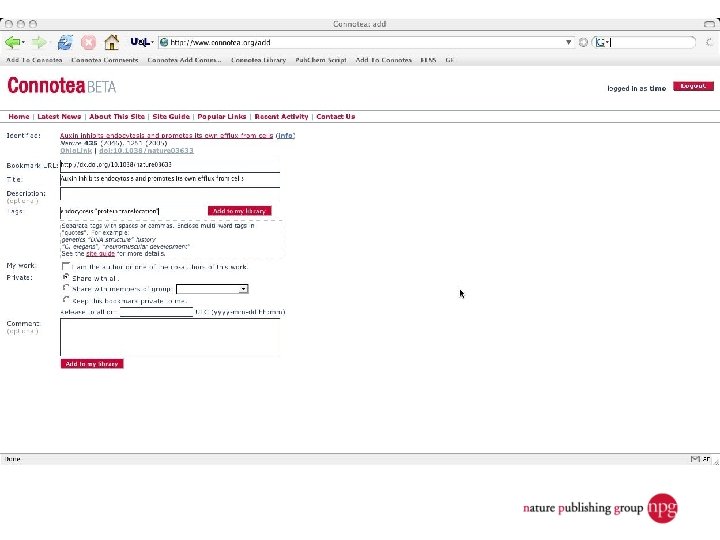
Task: Click the Description input field
Action: pos(170,193)
